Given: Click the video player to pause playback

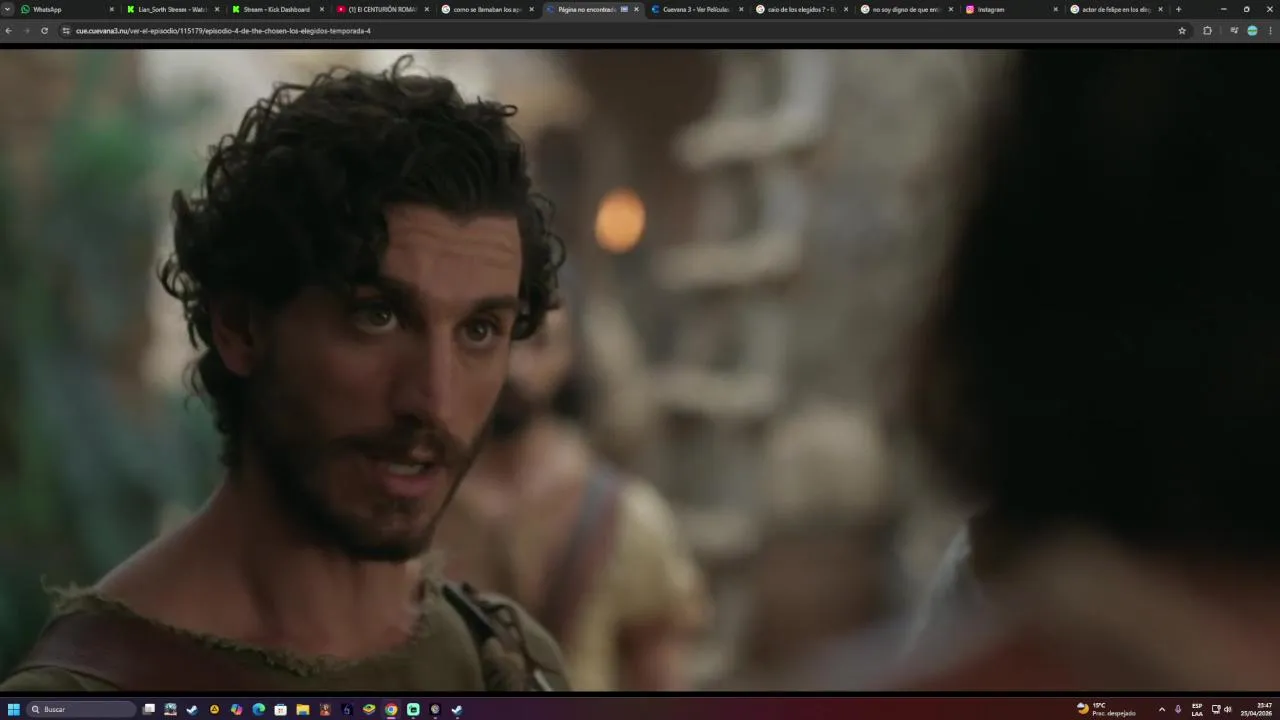Looking at the screenshot, I should 640,370.
